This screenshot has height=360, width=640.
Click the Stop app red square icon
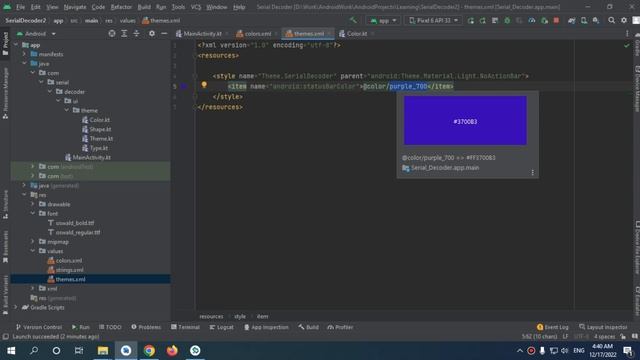click(x=556, y=20)
